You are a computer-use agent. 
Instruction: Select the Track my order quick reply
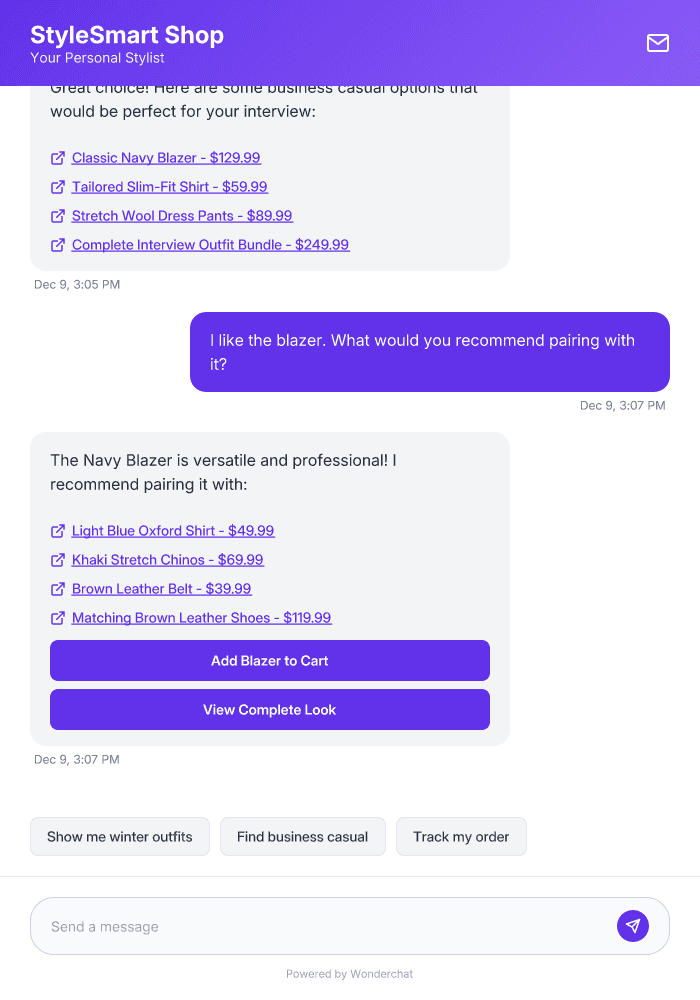[x=461, y=836]
